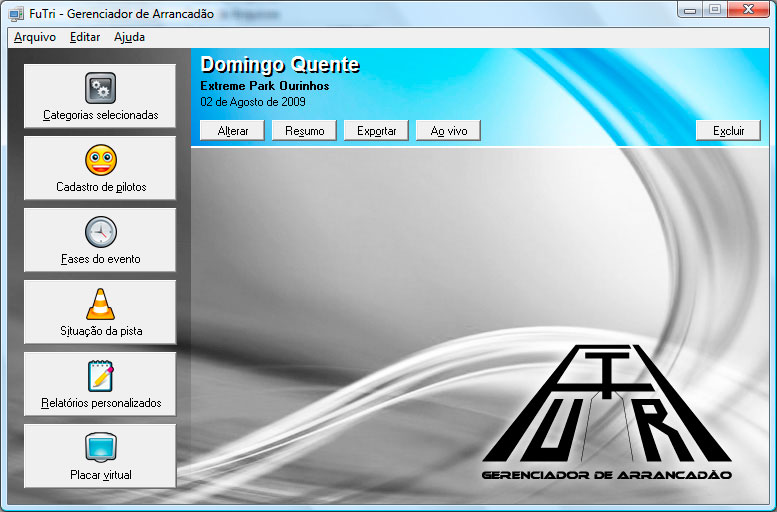Viewport: 777px width, 512px height.
Task: Open the Ao vivo view button
Action: (448, 131)
